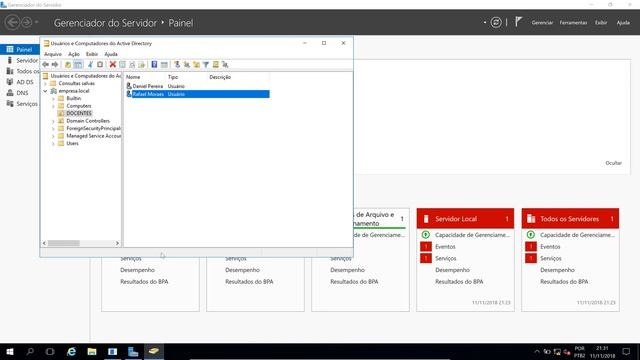This screenshot has height=360, width=640.
Task: Select the Daniel Pereira user
Action: (147, 86)
